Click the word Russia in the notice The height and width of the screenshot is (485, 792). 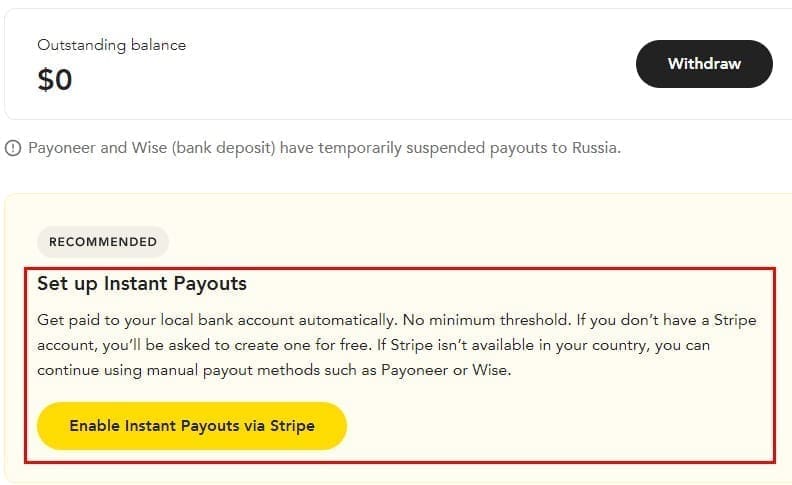click(x=596, y=148)
